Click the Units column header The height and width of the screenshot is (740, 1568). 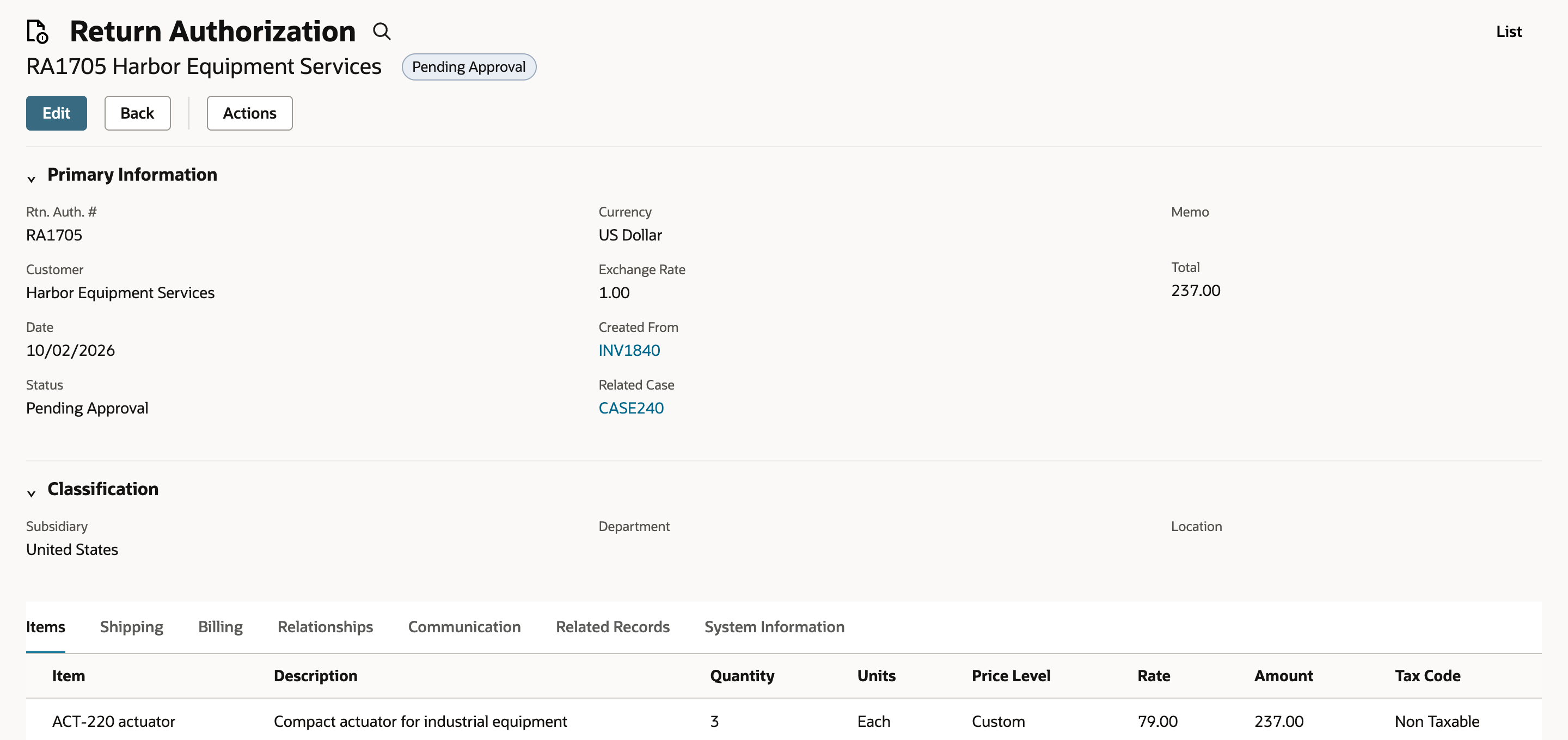pos(876,676)
